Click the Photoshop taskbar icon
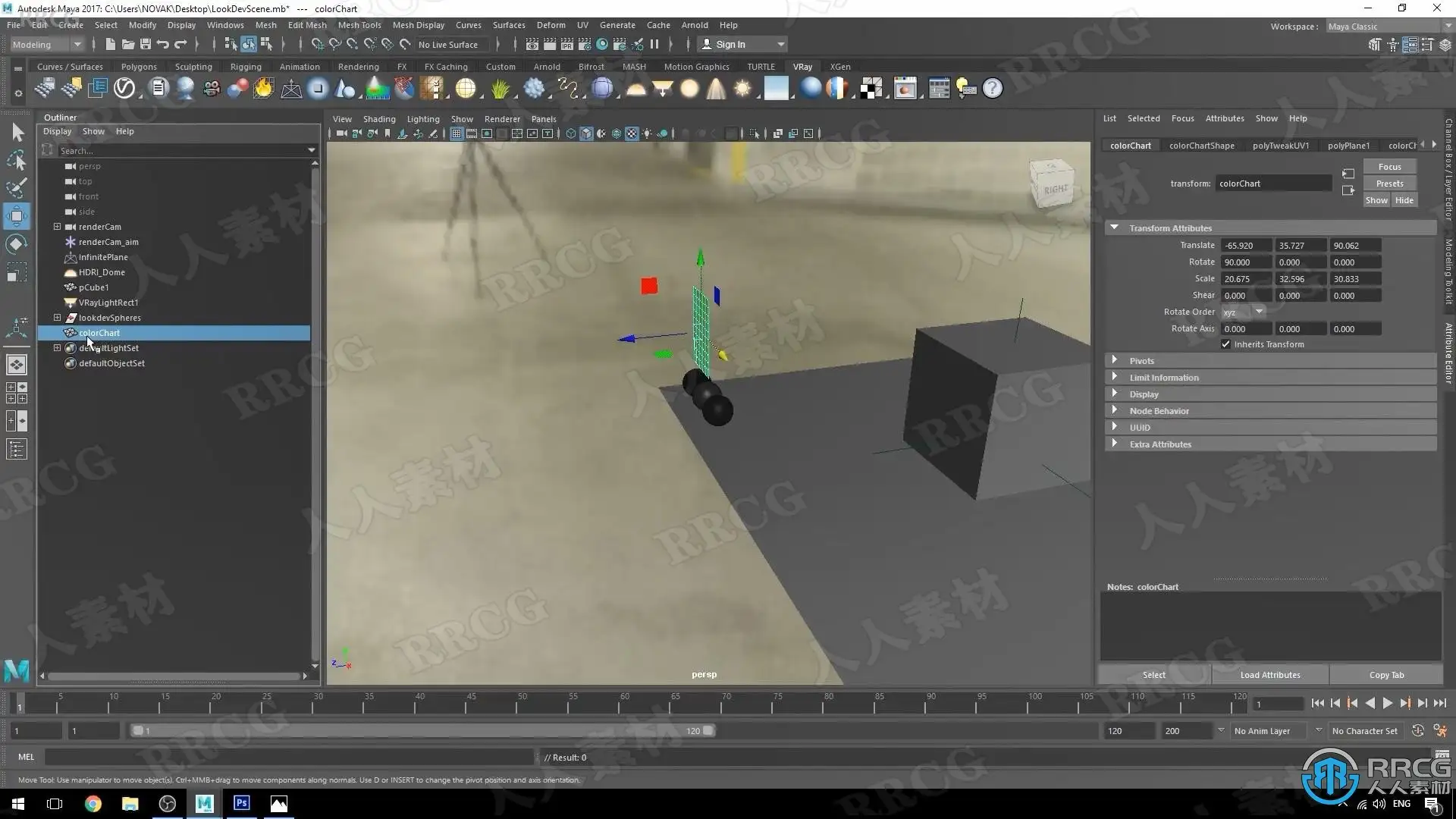The height and width of the screenshot is (819, 1456). tap(241, 803)
